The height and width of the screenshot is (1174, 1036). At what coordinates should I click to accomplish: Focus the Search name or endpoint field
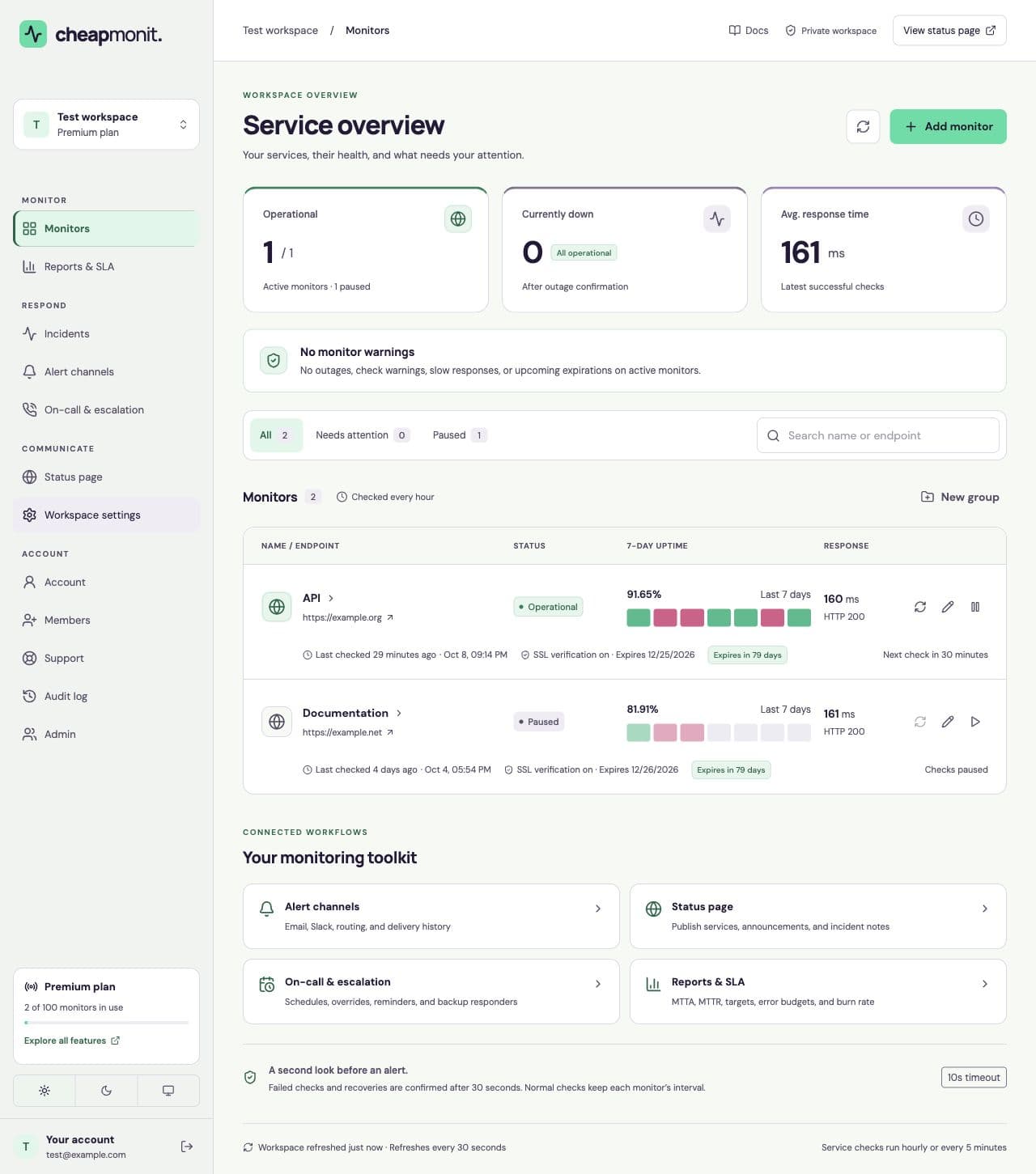pyautogui.click(x=878, y=435)
